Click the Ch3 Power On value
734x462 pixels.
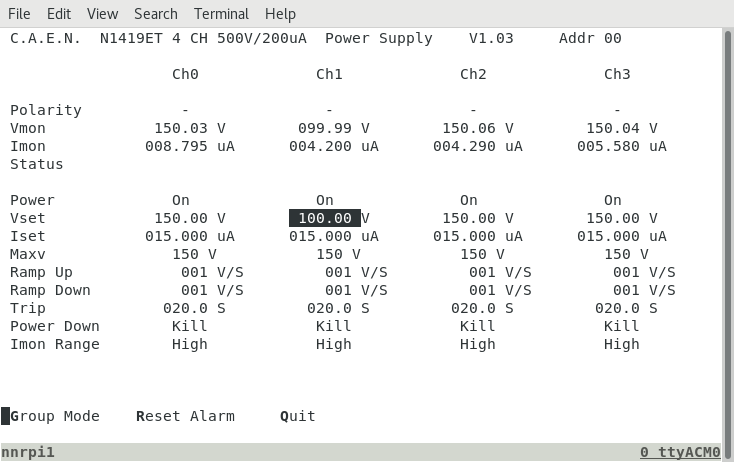pos(613,200)
